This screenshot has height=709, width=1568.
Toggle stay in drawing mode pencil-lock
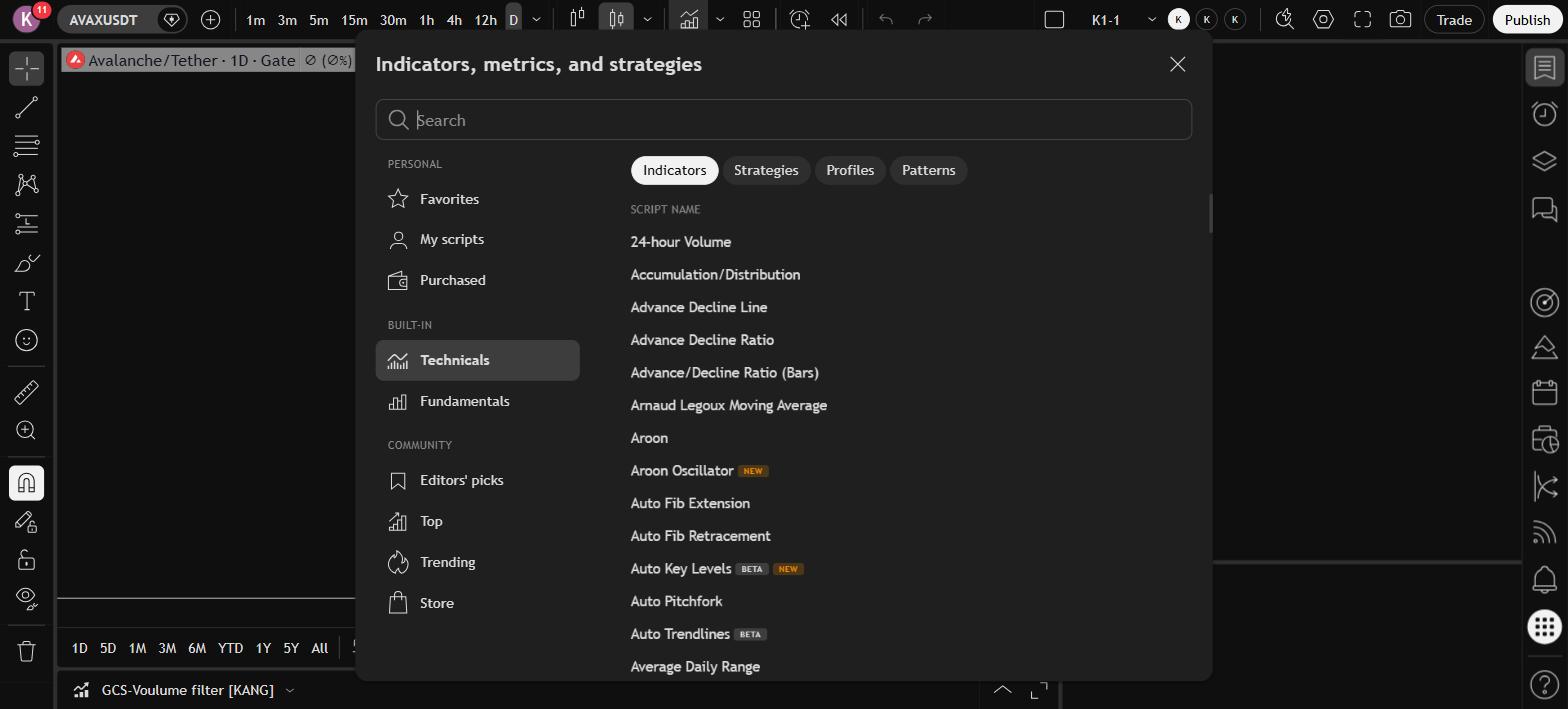pyautogui.click(x=26, y=521)
